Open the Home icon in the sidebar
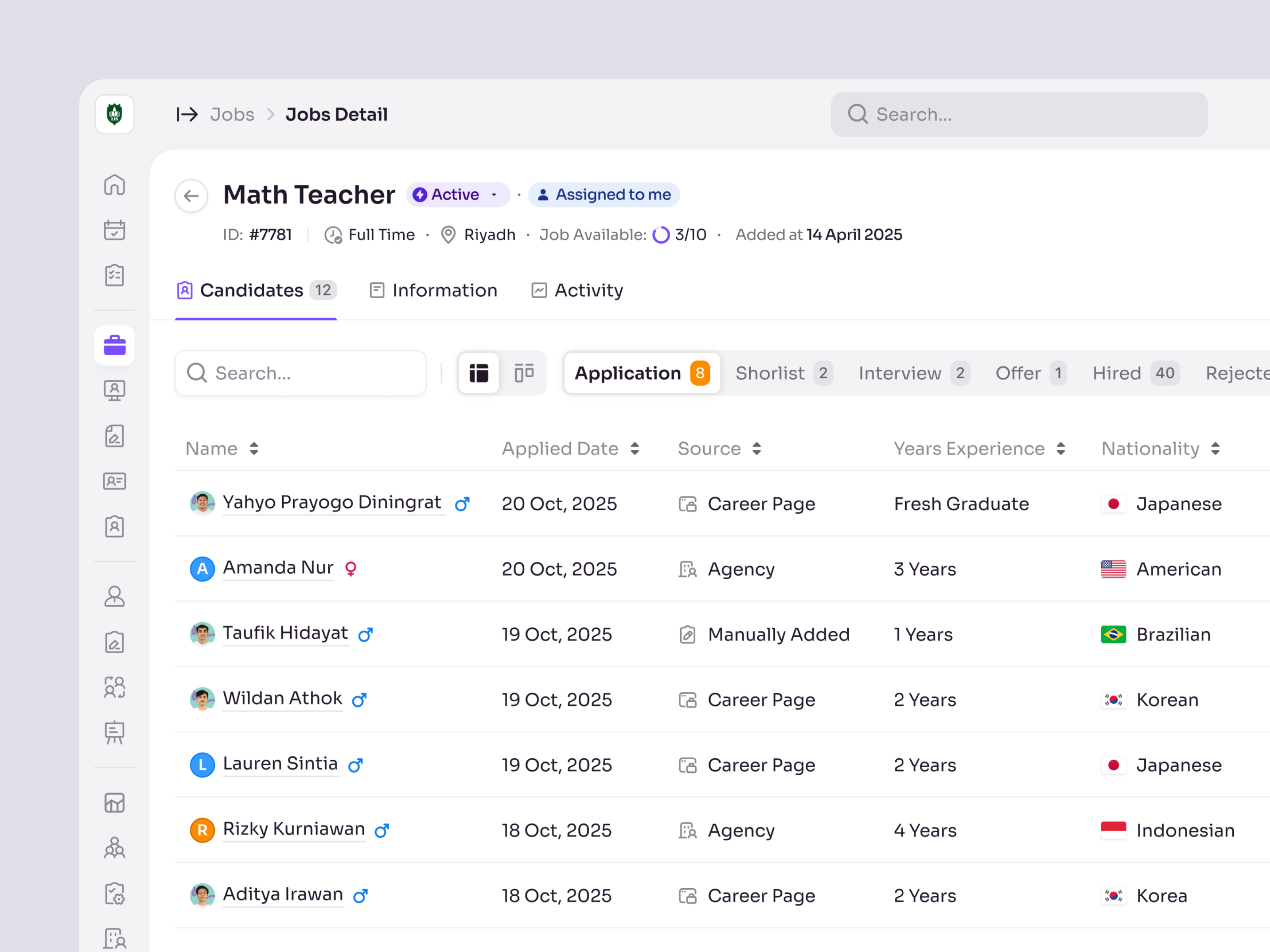Screen dimensions: 1270x952 [114, 185]
